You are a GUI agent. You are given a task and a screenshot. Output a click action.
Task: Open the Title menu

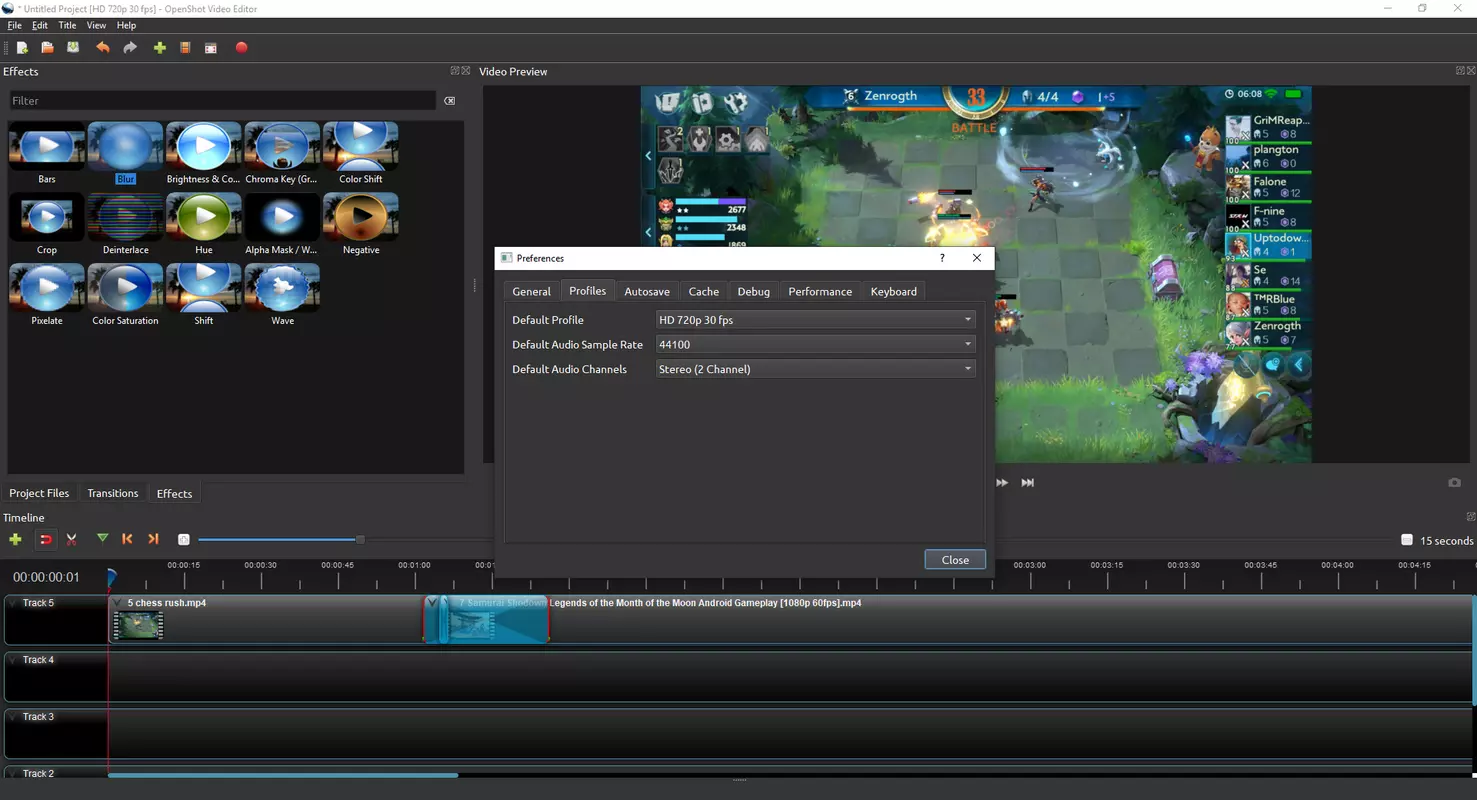[67, 25]
